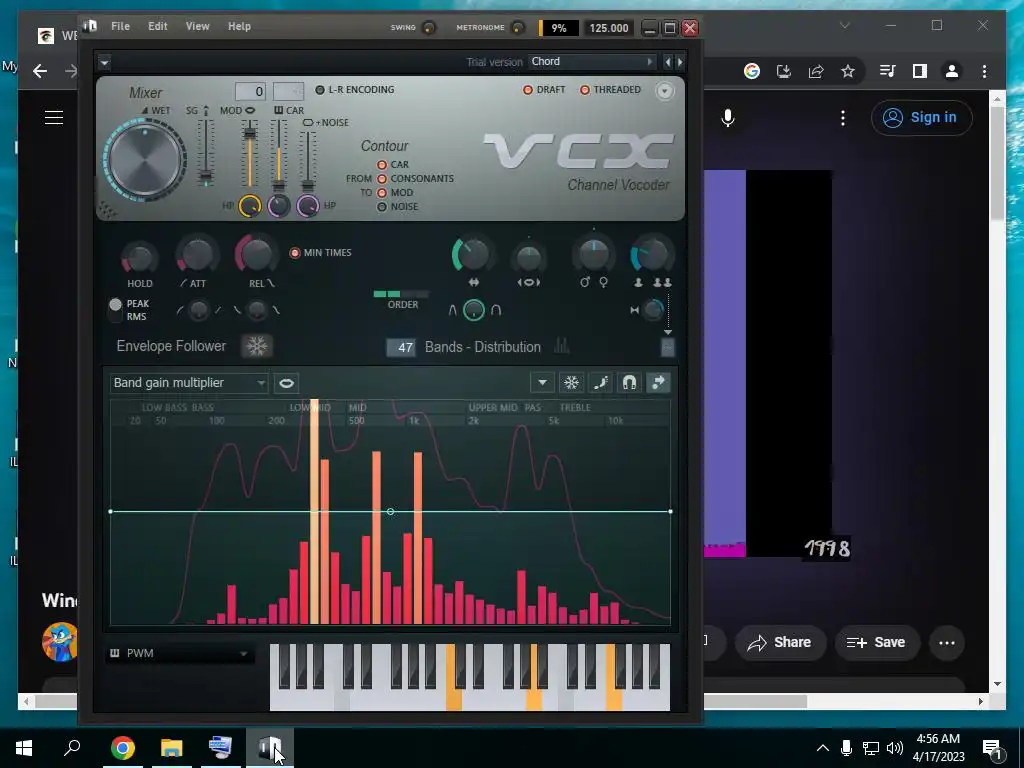
Task: Open the Windows Start menu
Action: pos(24,748)
